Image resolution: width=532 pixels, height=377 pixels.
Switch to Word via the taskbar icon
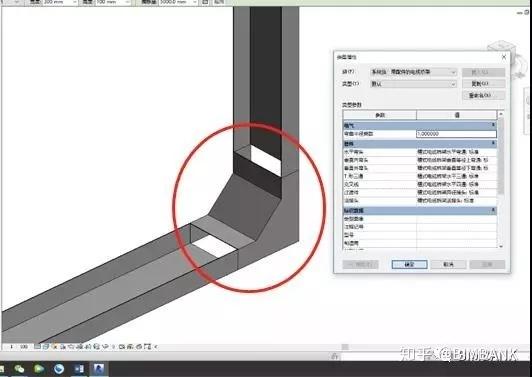coord(79,369)
